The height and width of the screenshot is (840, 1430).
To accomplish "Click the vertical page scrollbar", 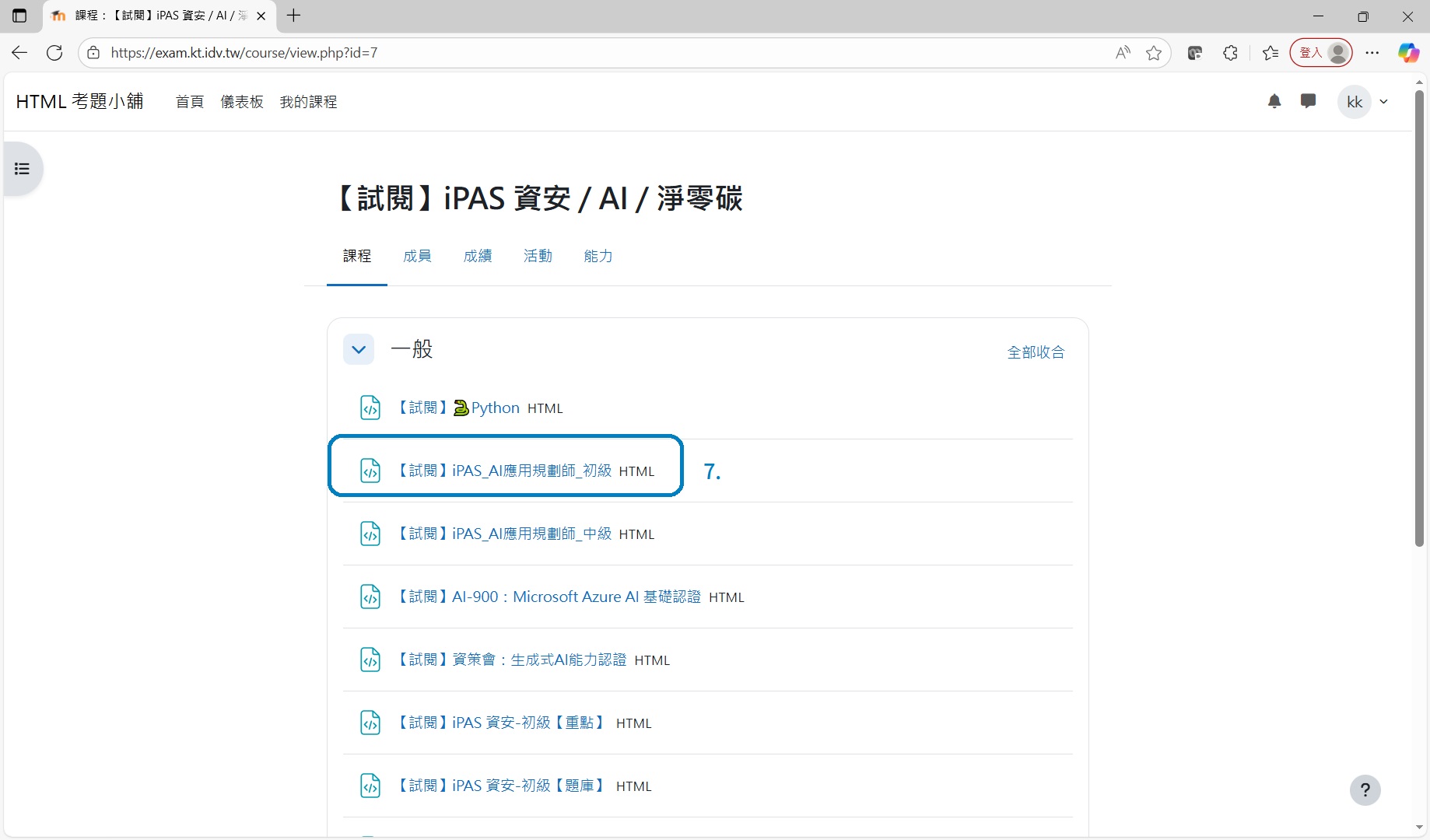I will coord(1419,319).
